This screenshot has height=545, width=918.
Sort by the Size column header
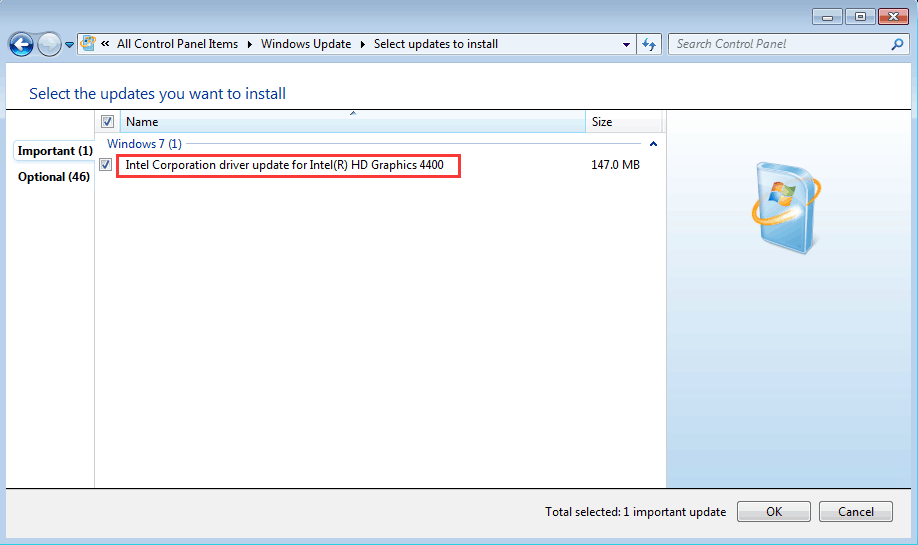pyautogui.click(x=624, y=122)
